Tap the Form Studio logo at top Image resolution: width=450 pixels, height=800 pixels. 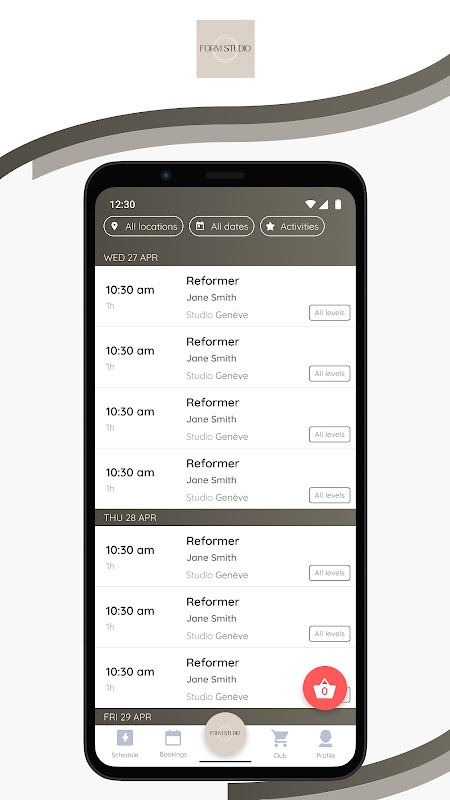226,49
